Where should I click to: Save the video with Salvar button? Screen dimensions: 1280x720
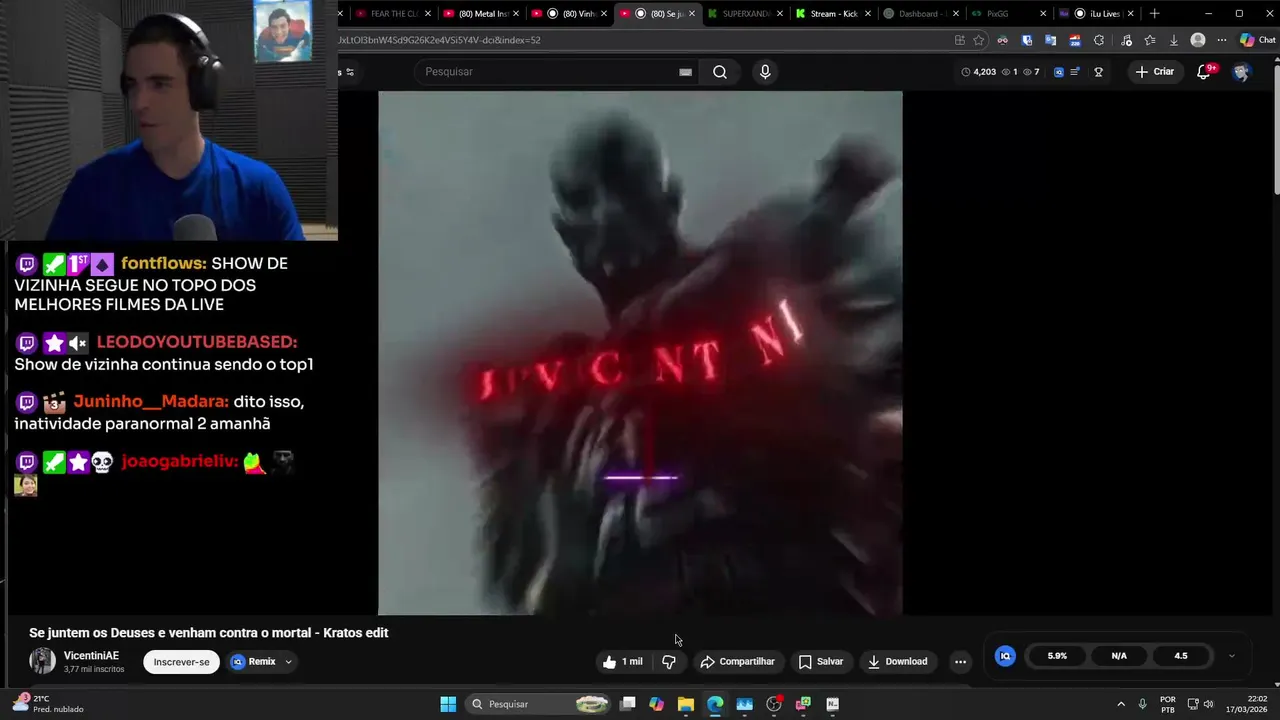click(821, 662)
